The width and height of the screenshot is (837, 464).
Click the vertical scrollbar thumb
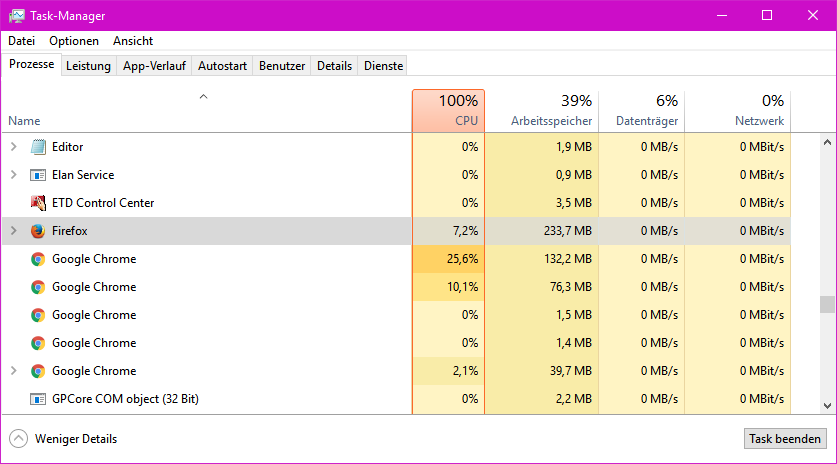click(x=826, y=304)
